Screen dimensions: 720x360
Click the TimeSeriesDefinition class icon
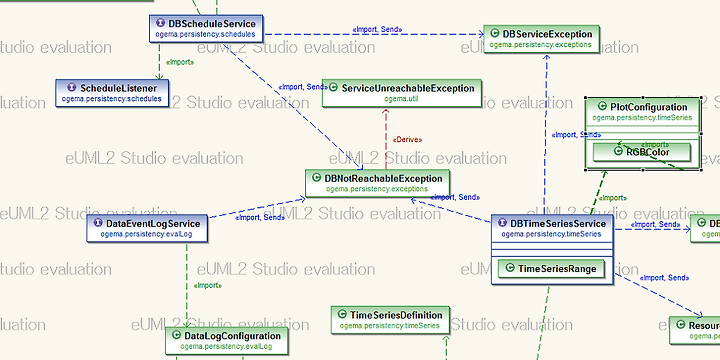(x=342, y=315)
